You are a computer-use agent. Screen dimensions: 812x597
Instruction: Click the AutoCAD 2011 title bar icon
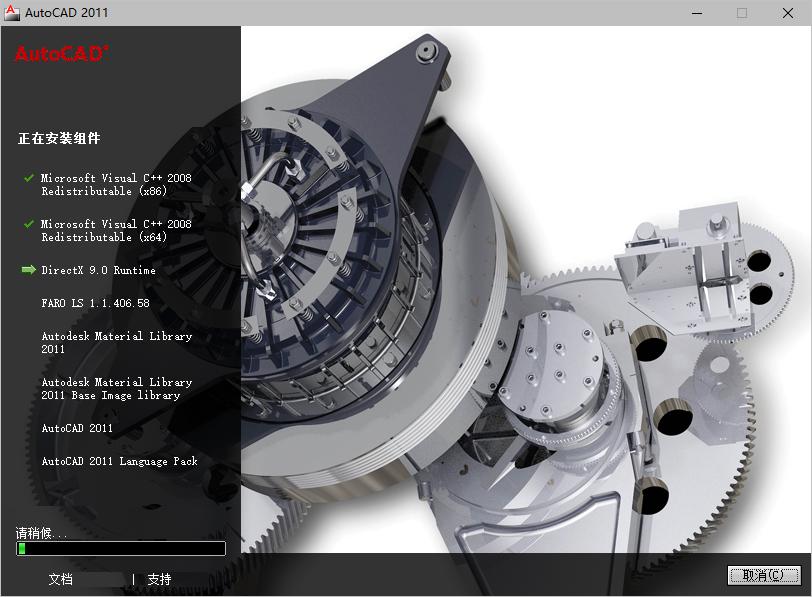tap(12, 13)
